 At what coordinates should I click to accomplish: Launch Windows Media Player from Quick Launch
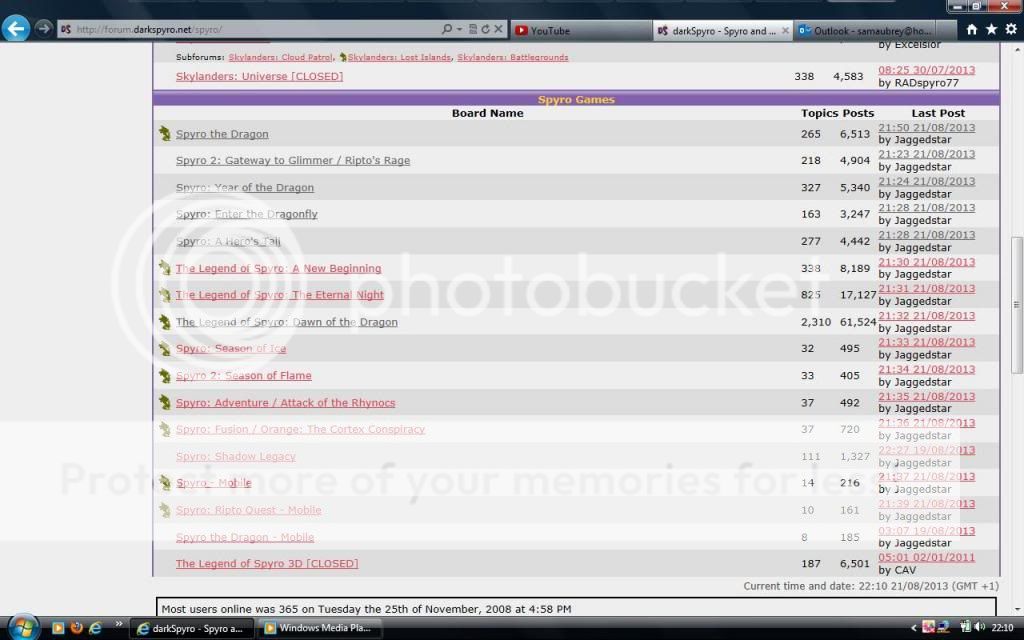57,628
